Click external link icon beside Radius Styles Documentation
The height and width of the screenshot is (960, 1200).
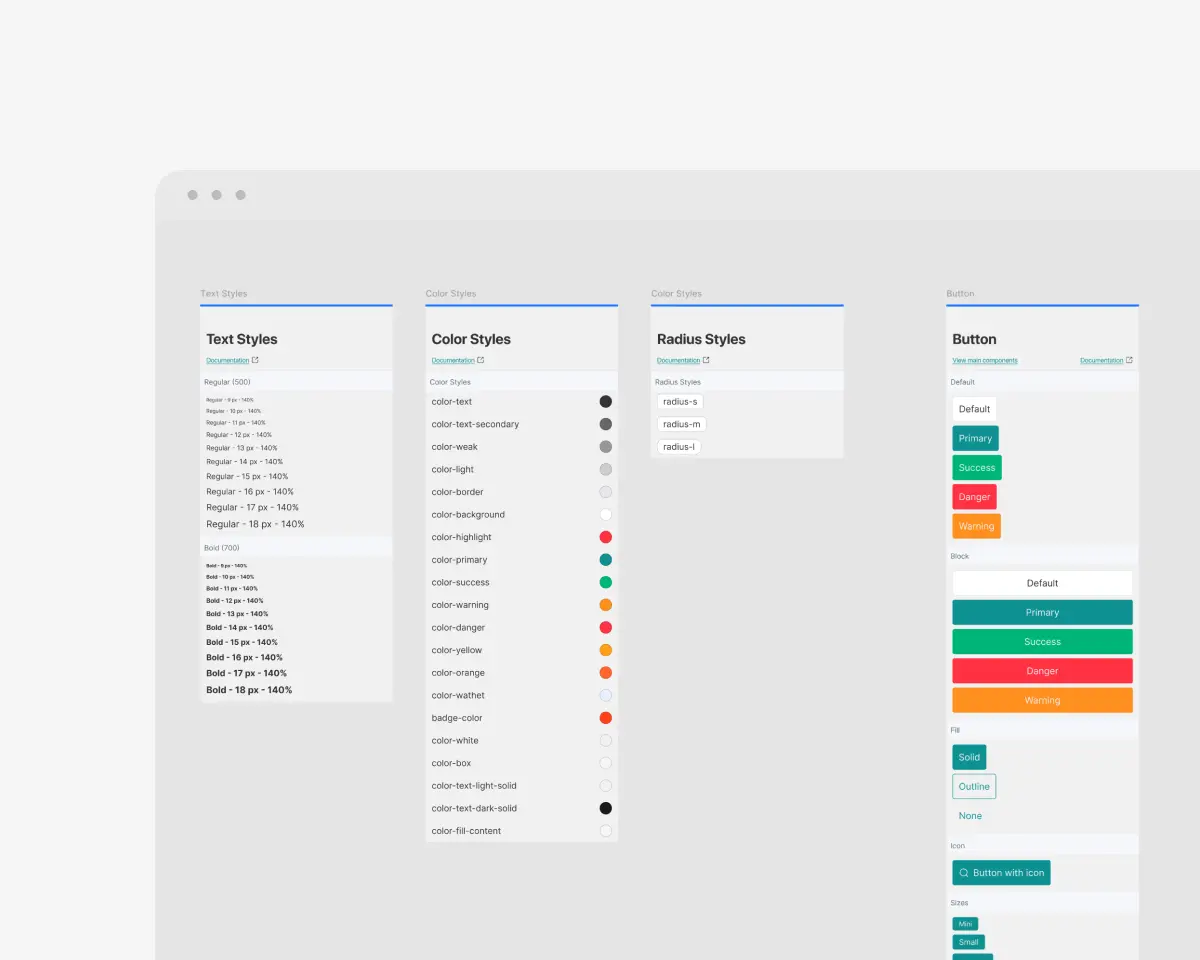pos(706,360)
